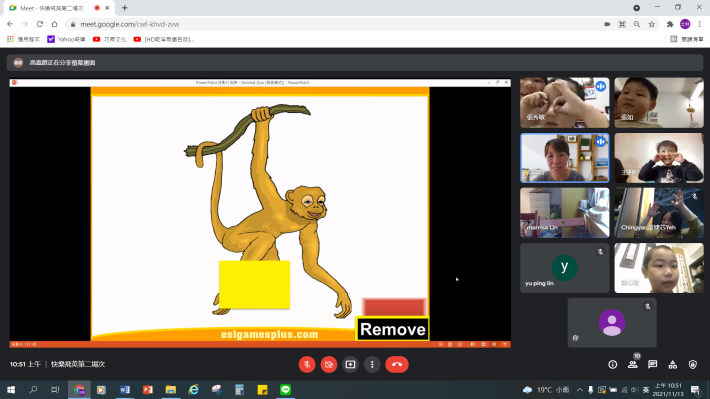Select yu ping lin participant tile
The height and width of the screenshot is (399, 710).
pos(565,268)
